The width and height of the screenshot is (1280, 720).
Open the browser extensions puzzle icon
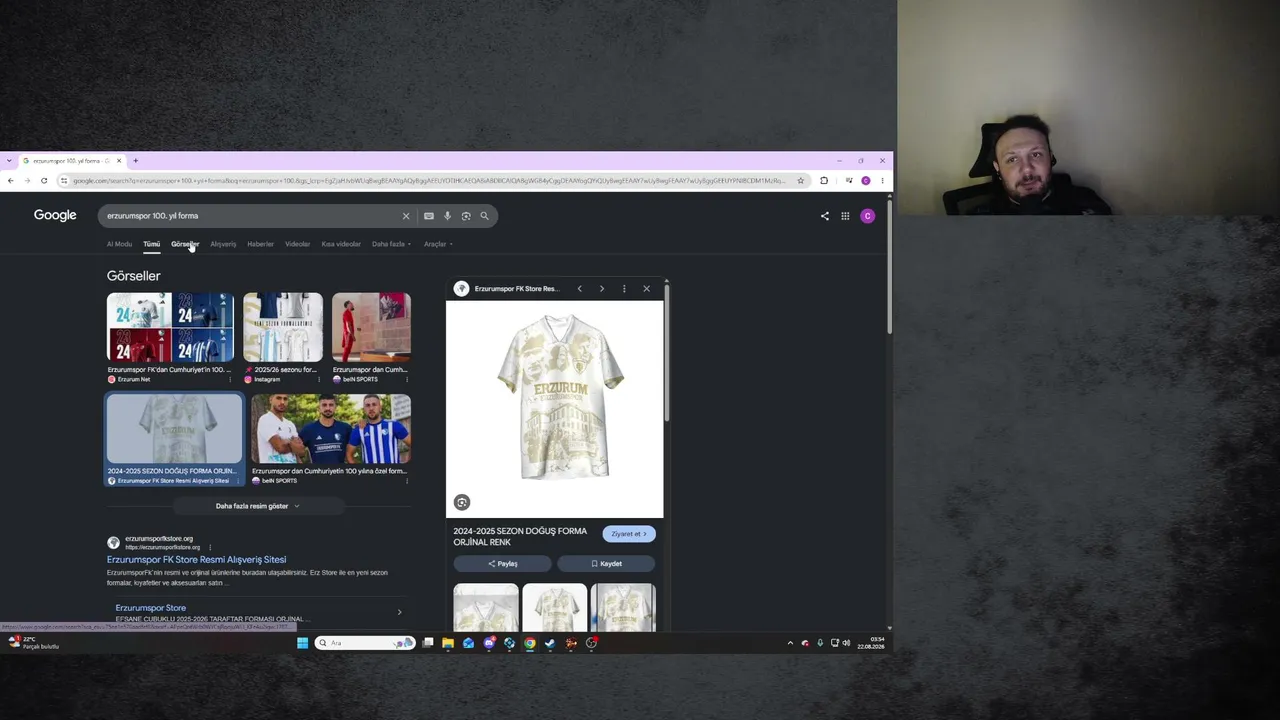[x=824, y=181]
